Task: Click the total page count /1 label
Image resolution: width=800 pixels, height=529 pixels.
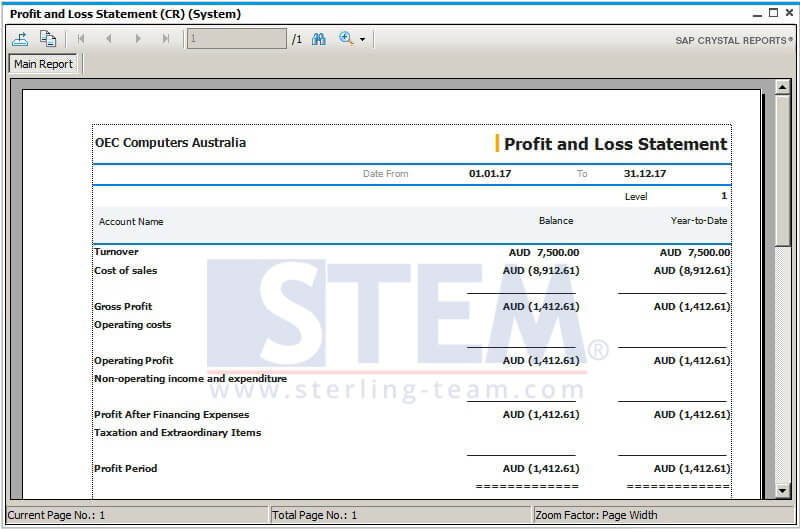Action: point(296,39)
